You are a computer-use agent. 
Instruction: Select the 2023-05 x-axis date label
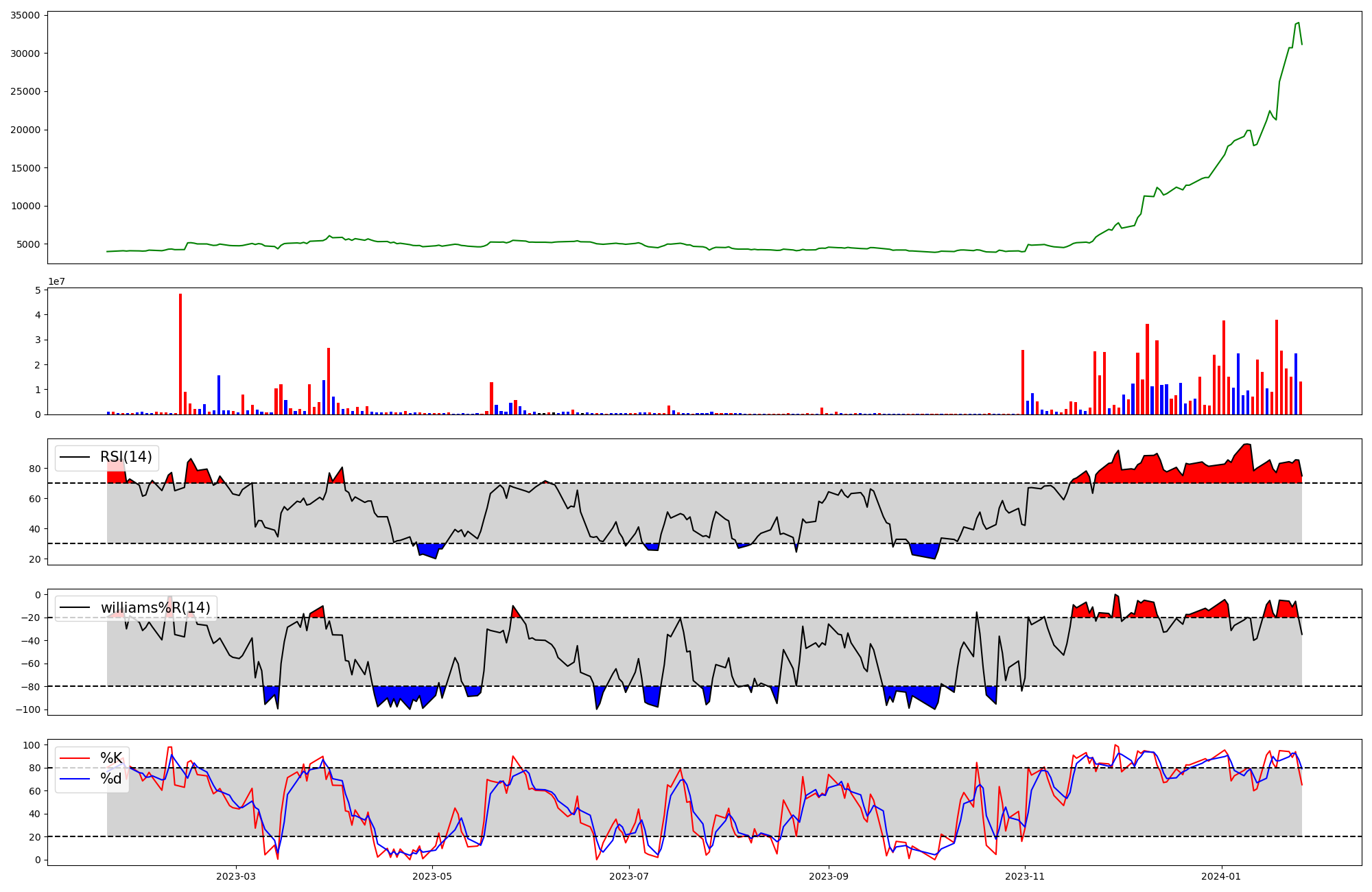pyautogui.click(x=432, y=876)
